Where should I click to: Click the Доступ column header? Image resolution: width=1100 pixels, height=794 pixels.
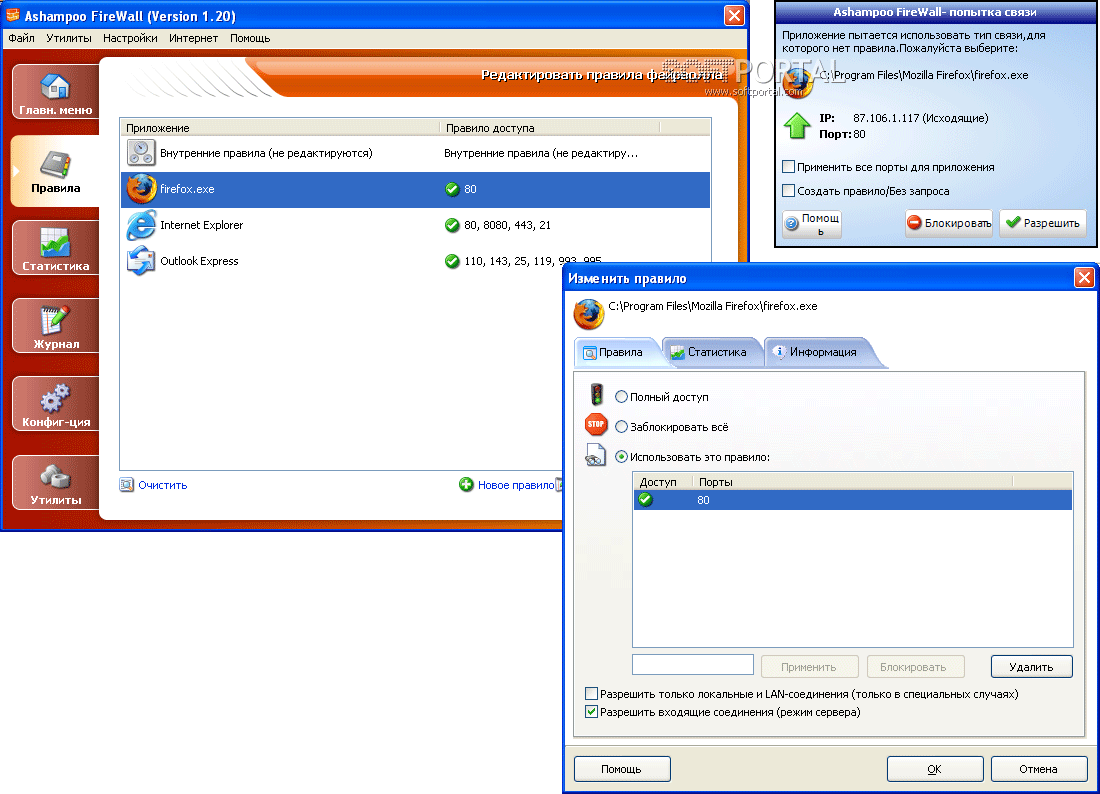[663, 482]
